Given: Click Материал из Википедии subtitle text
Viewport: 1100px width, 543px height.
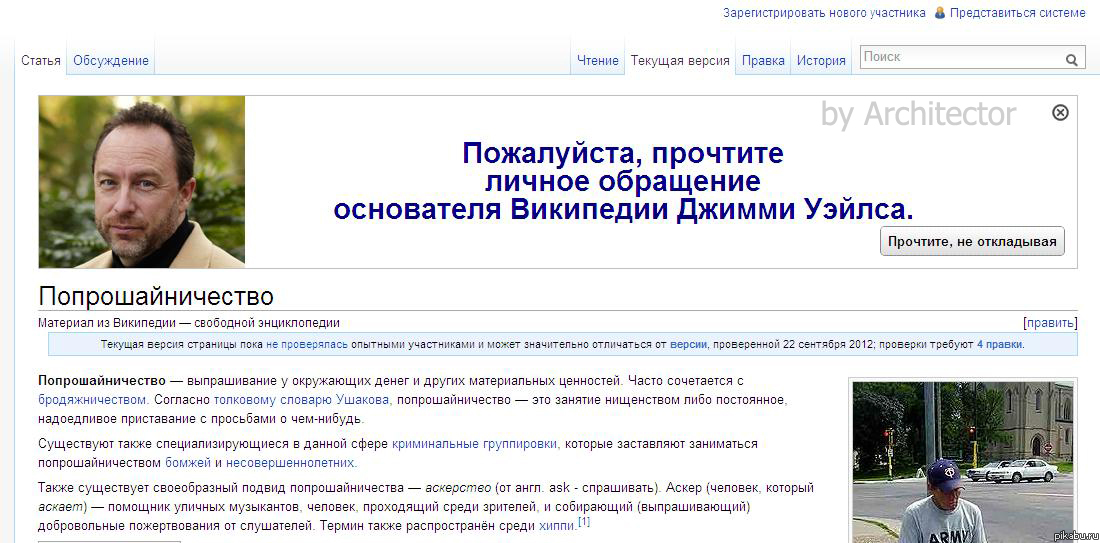Looking at the screenshot, I should tap(189, 323).
